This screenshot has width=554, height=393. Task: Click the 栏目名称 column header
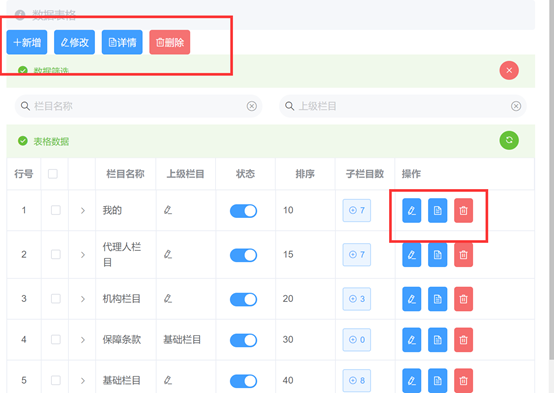point(125,174)
